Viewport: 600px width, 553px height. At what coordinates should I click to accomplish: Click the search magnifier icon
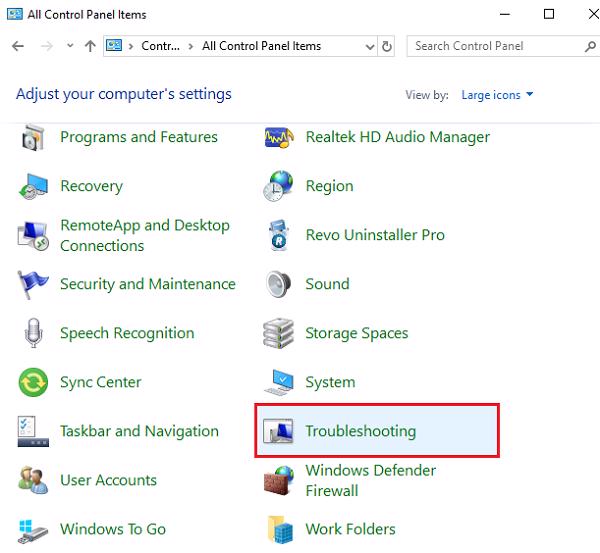click(590, 46)
